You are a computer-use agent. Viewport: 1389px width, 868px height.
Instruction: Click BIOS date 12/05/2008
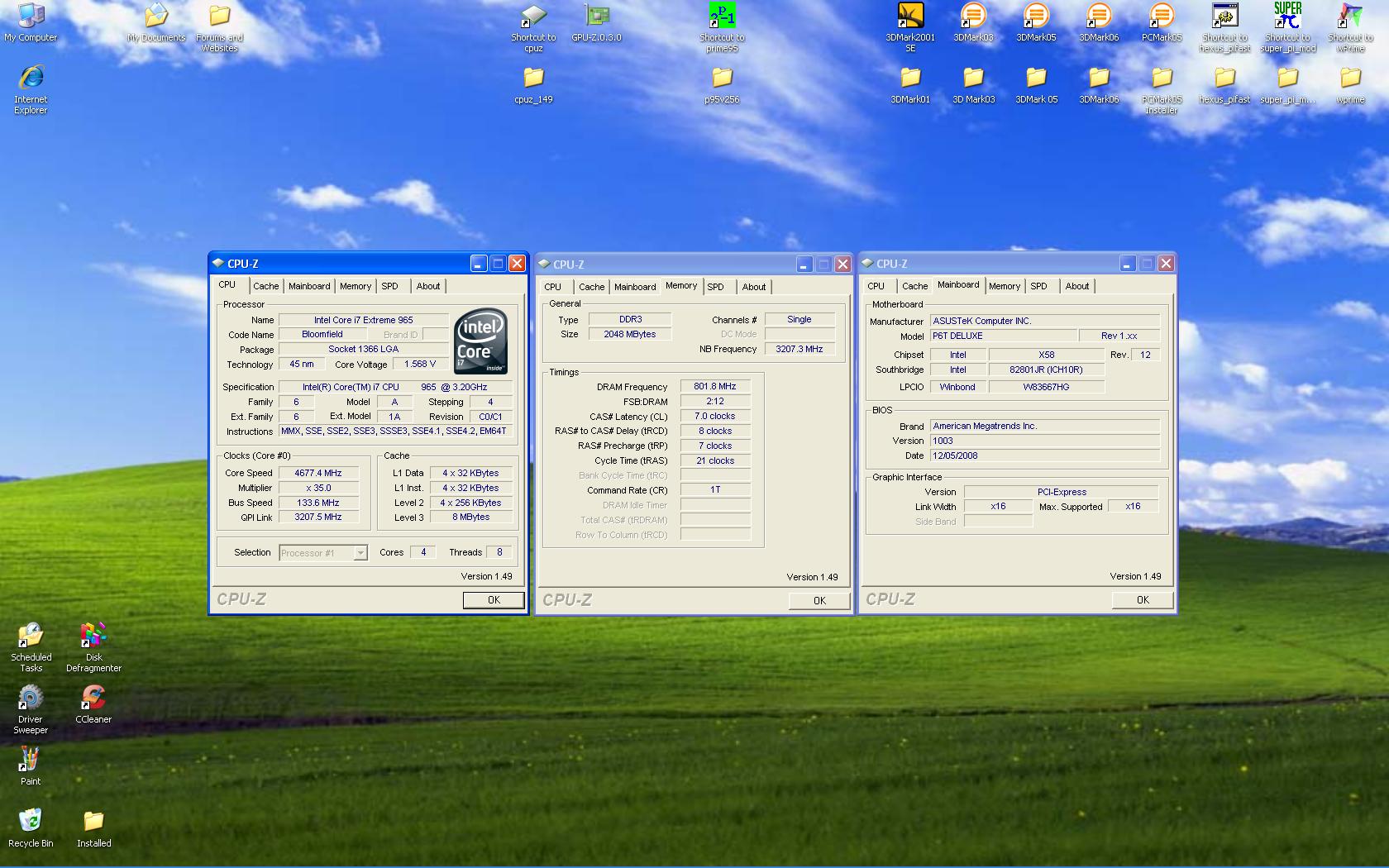pyautogui.click(x=1045, y=455)
